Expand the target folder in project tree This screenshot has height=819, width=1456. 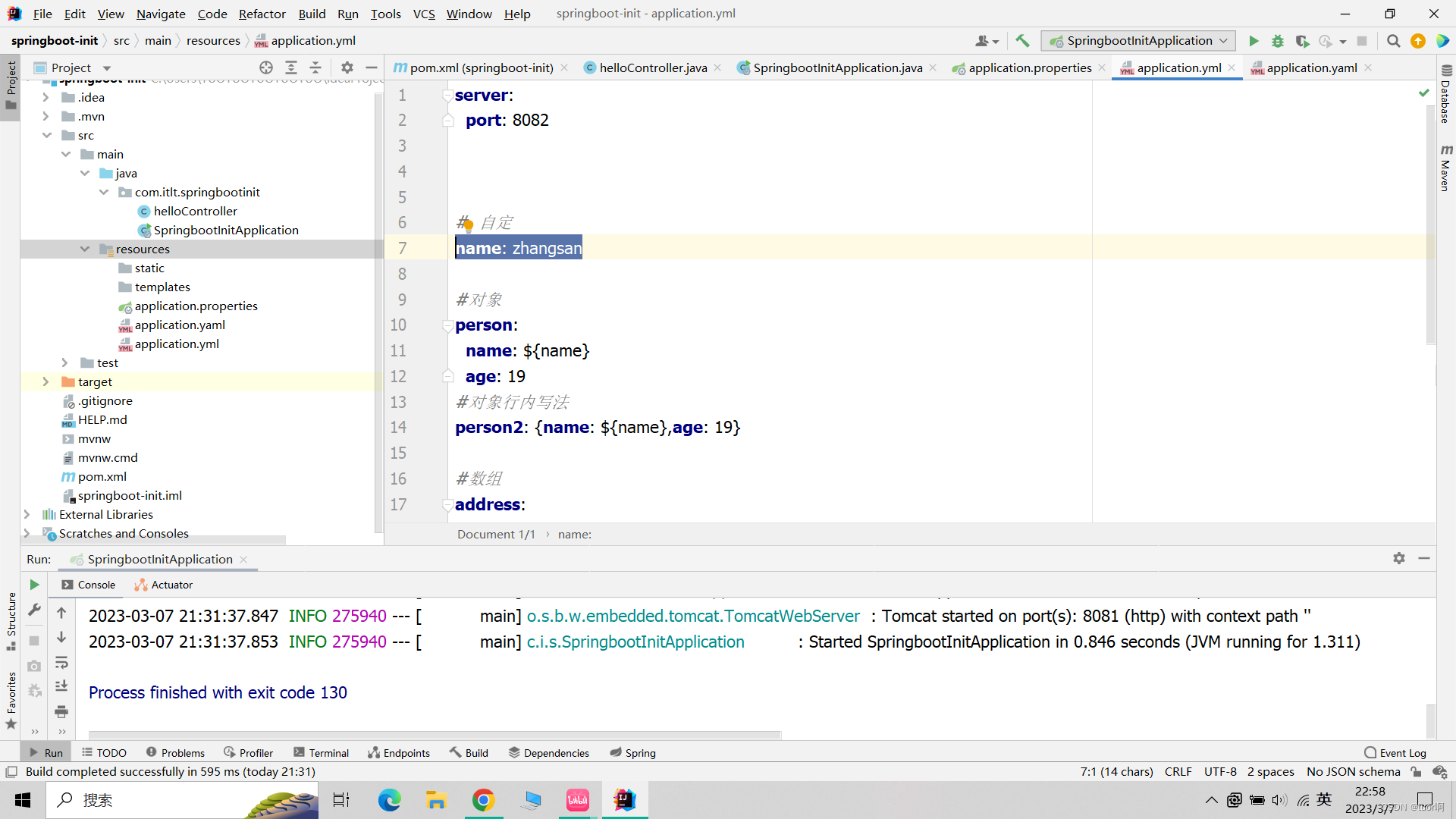[x=45, y=381]
